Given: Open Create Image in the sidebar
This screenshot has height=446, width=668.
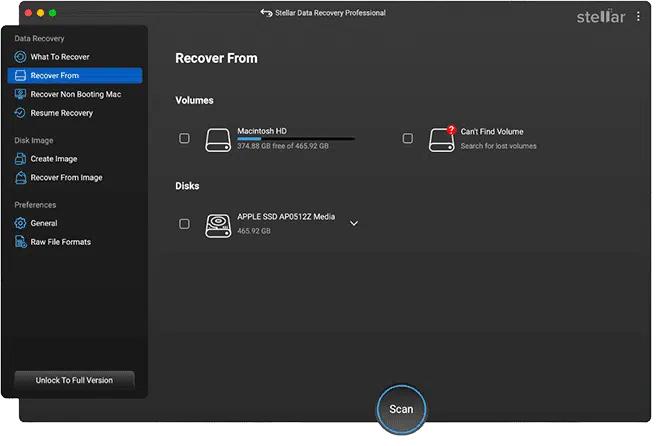Looking at the screenshot, I should (x=54, y=159).
